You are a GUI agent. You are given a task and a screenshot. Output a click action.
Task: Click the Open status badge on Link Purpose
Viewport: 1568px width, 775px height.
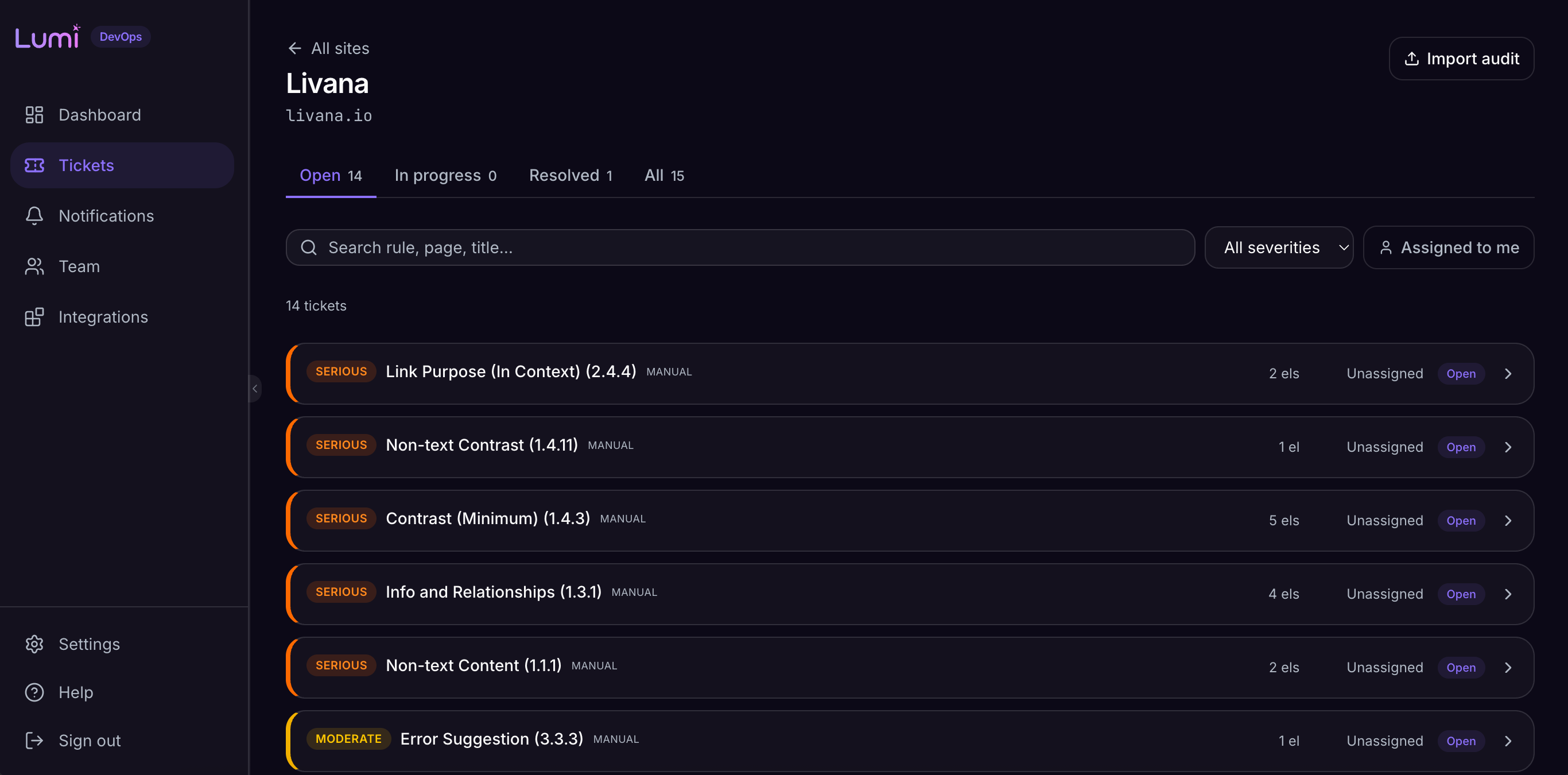pos(1461,373)
